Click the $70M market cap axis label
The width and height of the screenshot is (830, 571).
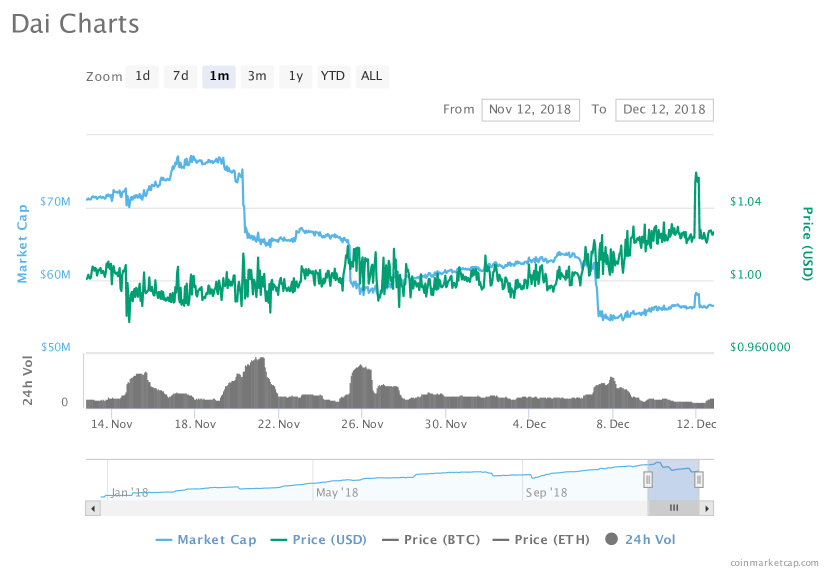[55, 202]
